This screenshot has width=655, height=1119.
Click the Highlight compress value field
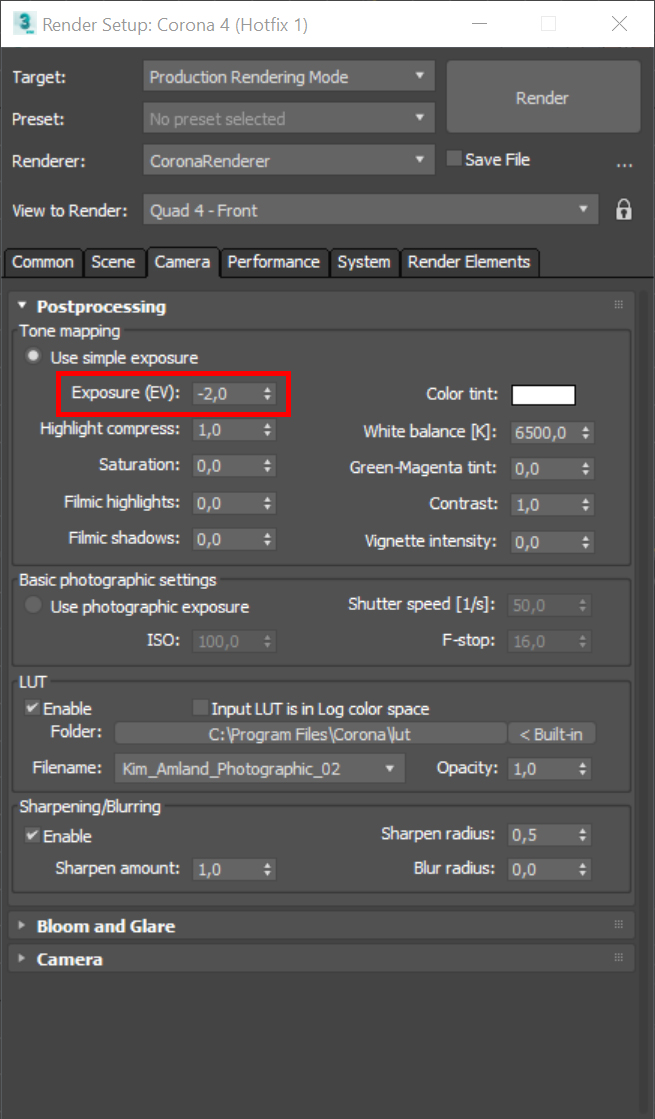[x=223, y=429]
